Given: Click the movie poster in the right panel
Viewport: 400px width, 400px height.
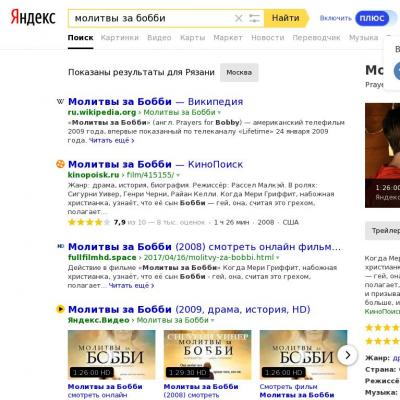Looking at the screenshot, I should tap(383, 155).
